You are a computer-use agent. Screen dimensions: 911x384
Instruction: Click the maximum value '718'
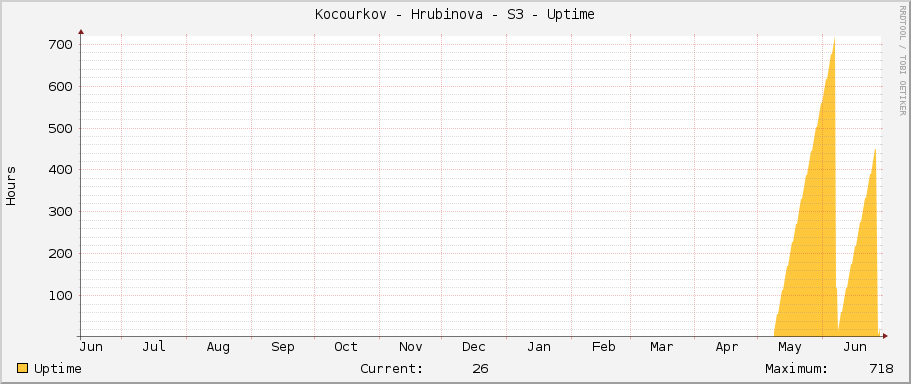click(881, 369)
